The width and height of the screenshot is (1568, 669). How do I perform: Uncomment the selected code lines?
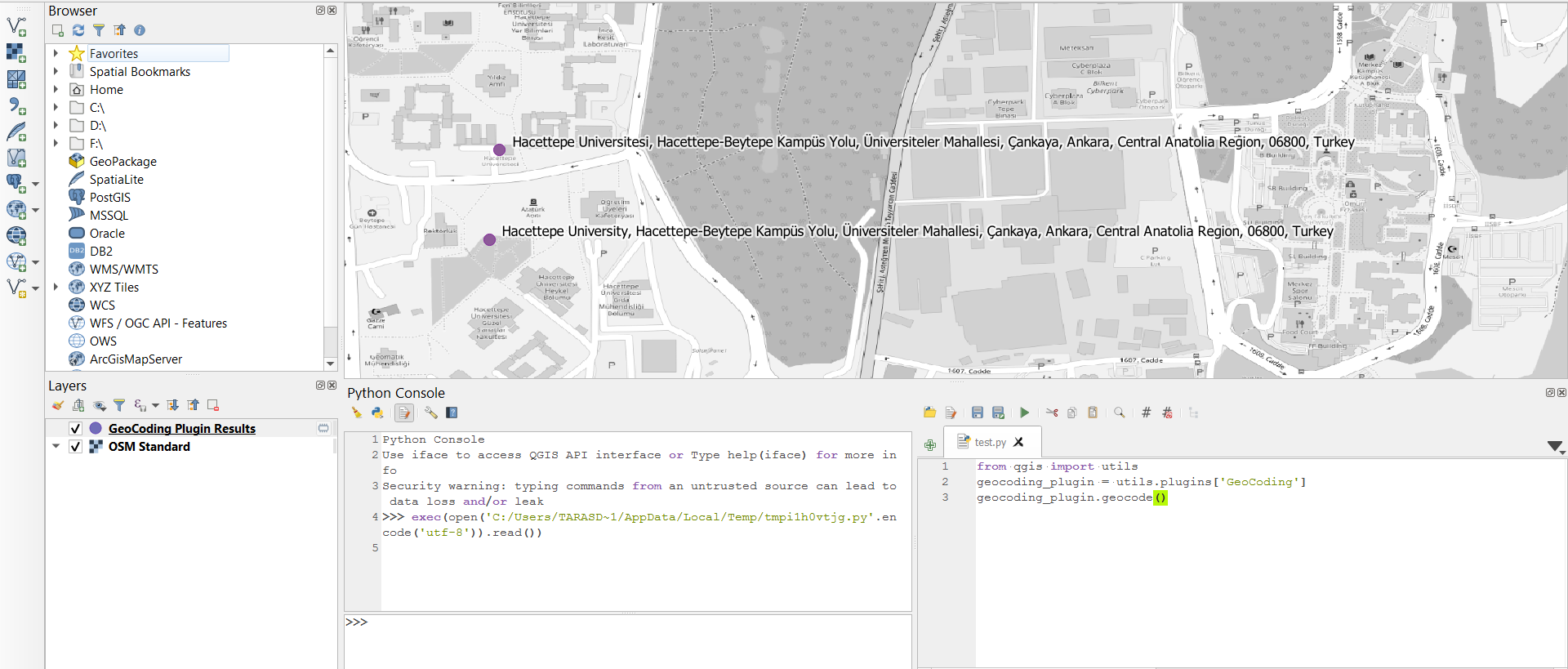pos(1167,413)
